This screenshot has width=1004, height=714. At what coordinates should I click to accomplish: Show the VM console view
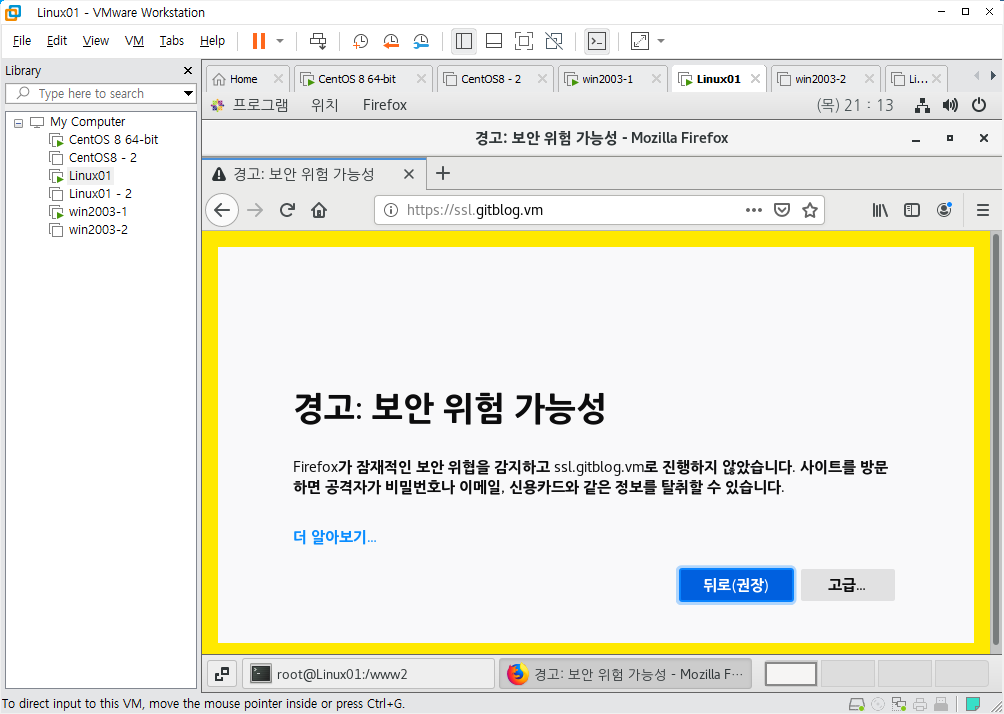click(597, 41)
